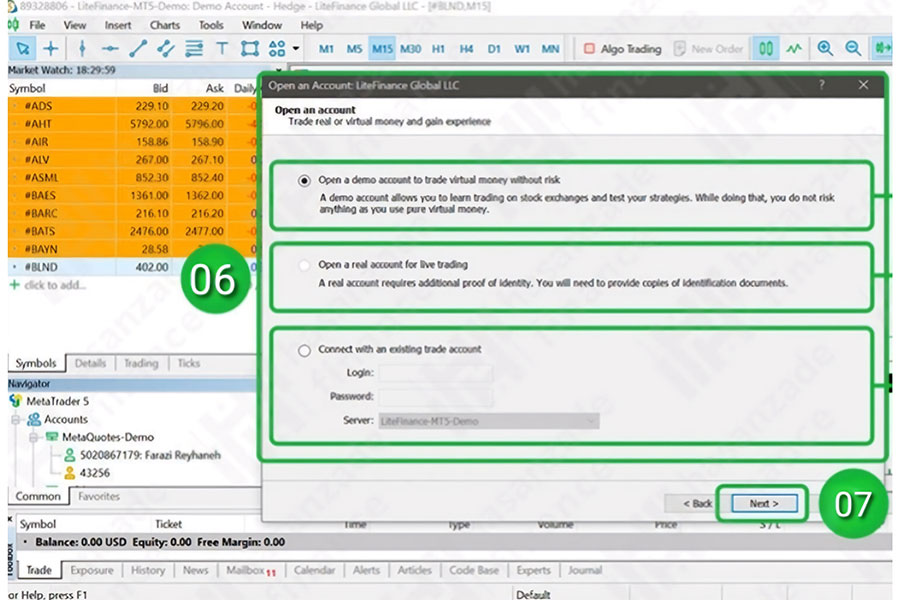Screen dimensions: 900x600
Task: Open the Insert menu
Action: point(118,25)
